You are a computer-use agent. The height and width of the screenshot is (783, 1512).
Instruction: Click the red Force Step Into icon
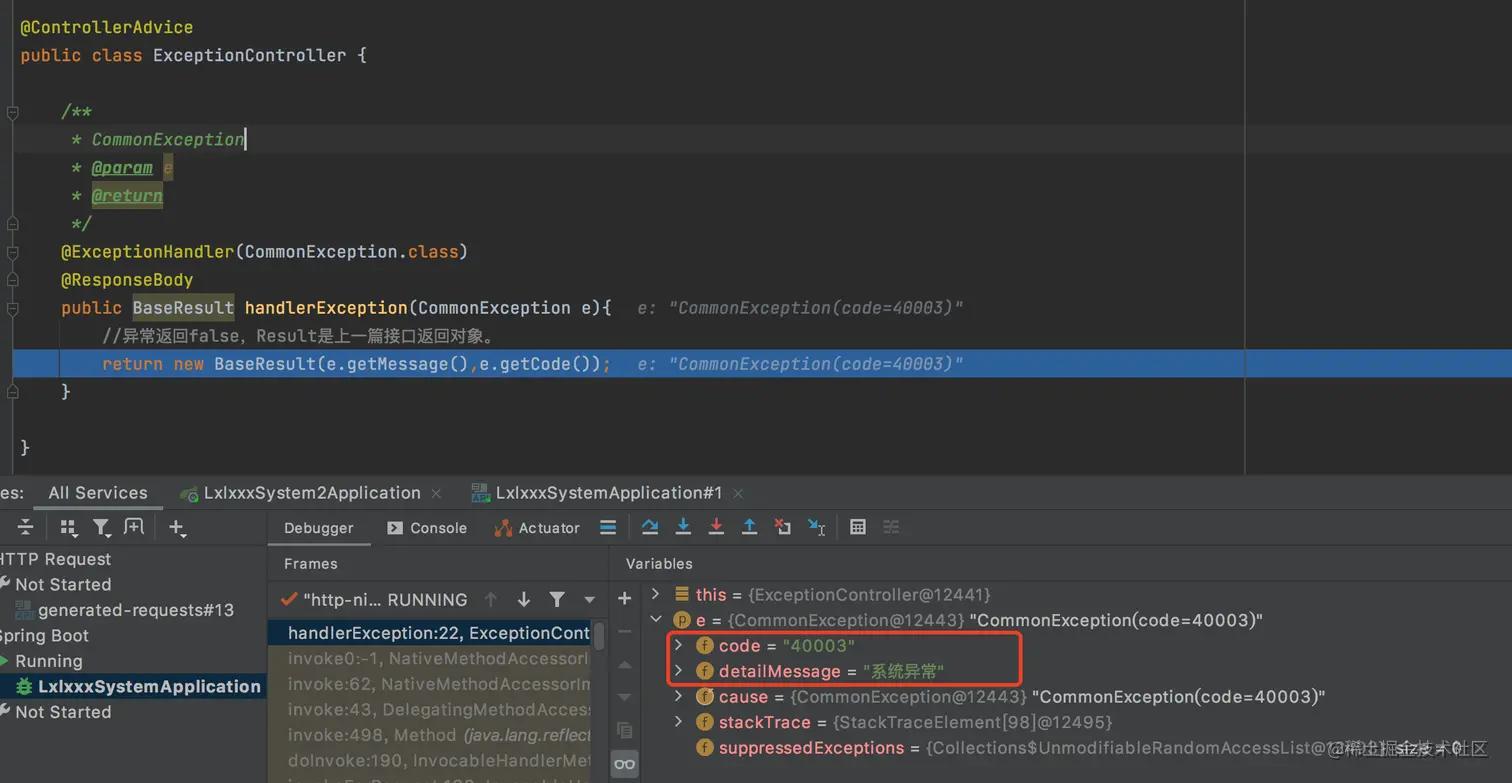coord(716,527)
